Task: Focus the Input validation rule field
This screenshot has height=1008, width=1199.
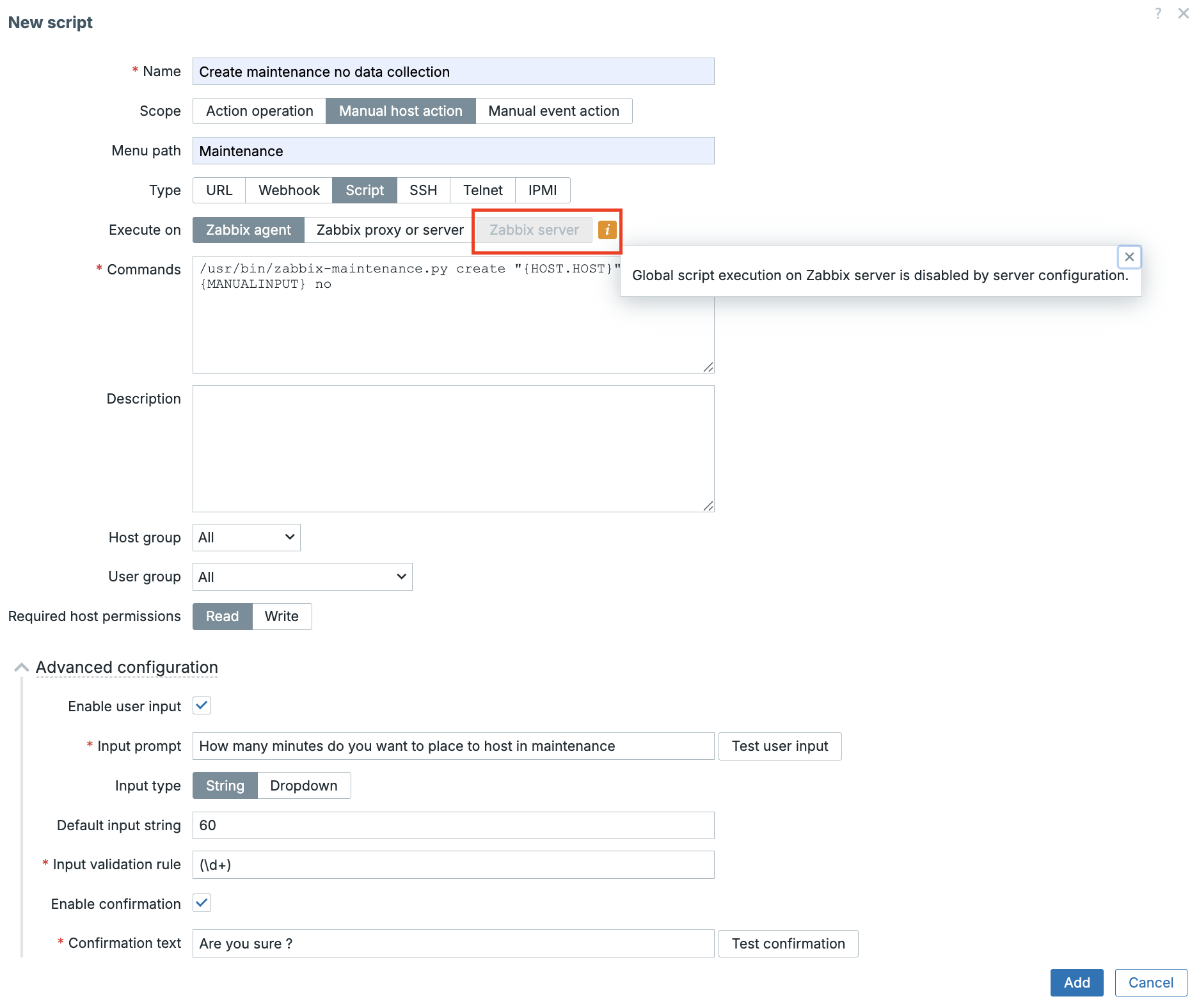Action: [454, 865]
